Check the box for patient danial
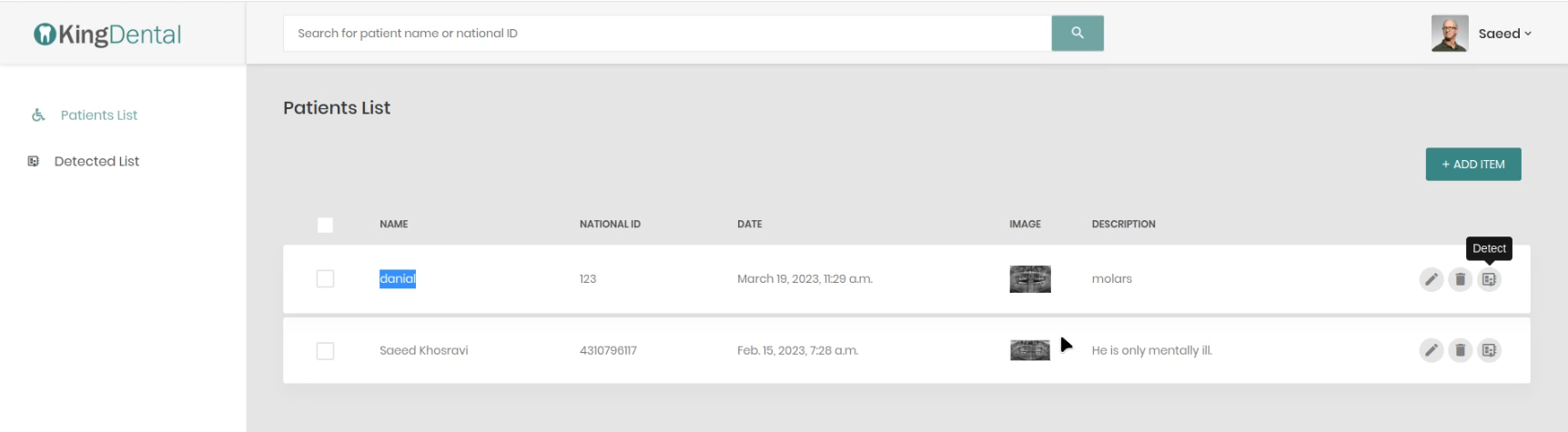The height and width of the screenshot is (432, 1568). tap(325, 279)
